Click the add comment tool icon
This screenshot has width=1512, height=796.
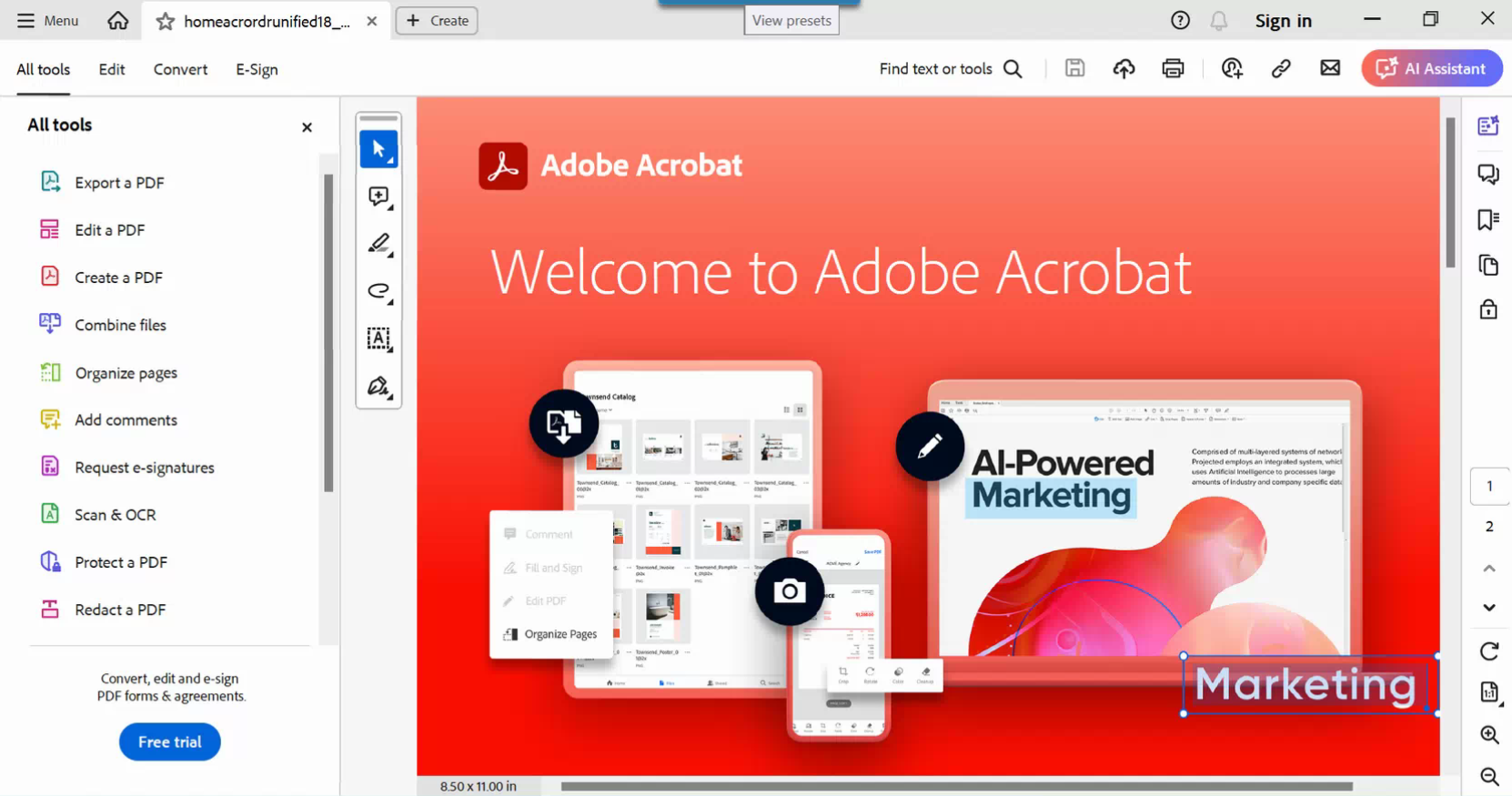(x=378, y=196)
